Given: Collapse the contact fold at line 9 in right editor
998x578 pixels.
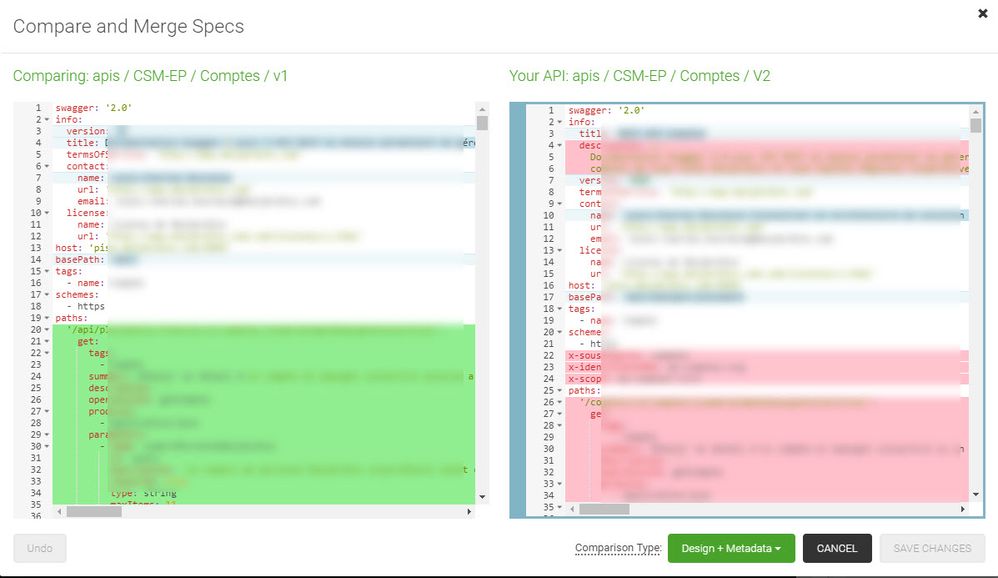Looking at the screenshot, I should tap(560, 204).
